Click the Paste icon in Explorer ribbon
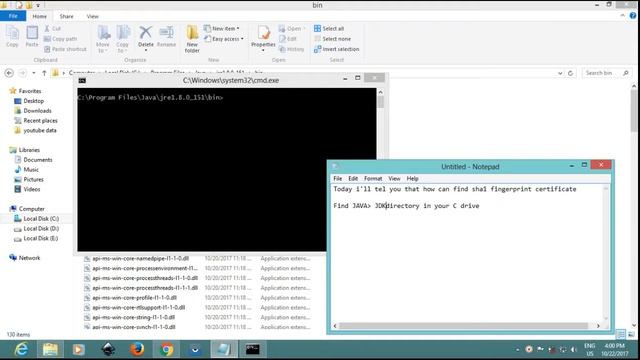This screenshot has width=640, height=360. click(x=32, y=36)
